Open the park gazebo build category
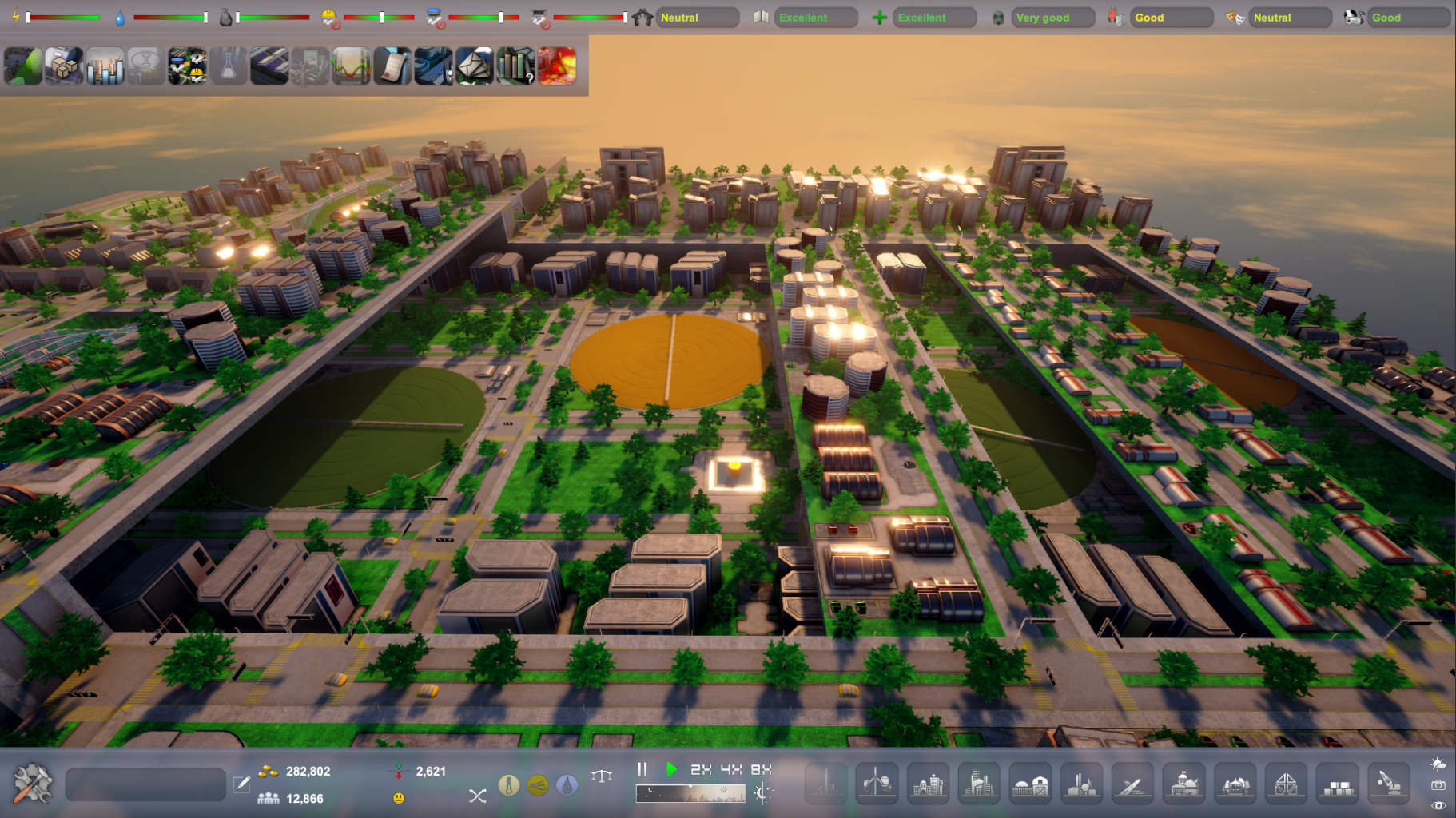The height and width of the screenshot is (818, 1456). (x=1235, y=783)
